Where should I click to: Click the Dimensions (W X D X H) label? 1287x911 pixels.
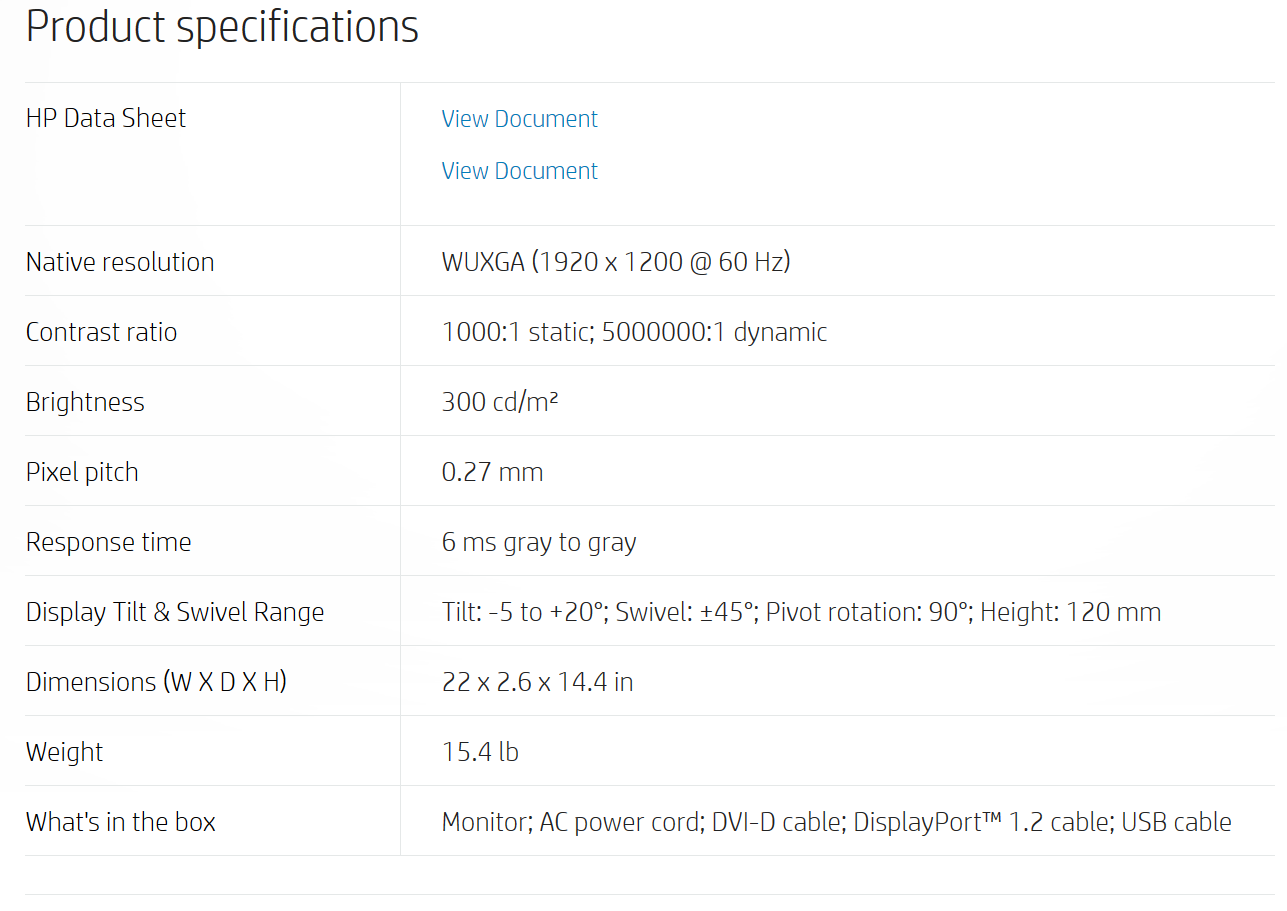156,682
